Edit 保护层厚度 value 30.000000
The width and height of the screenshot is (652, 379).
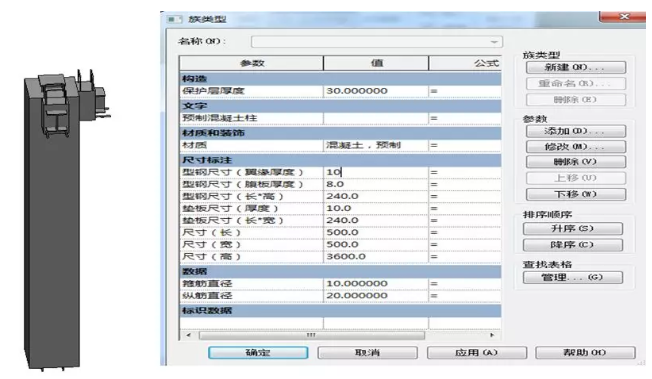click(375, 91)
